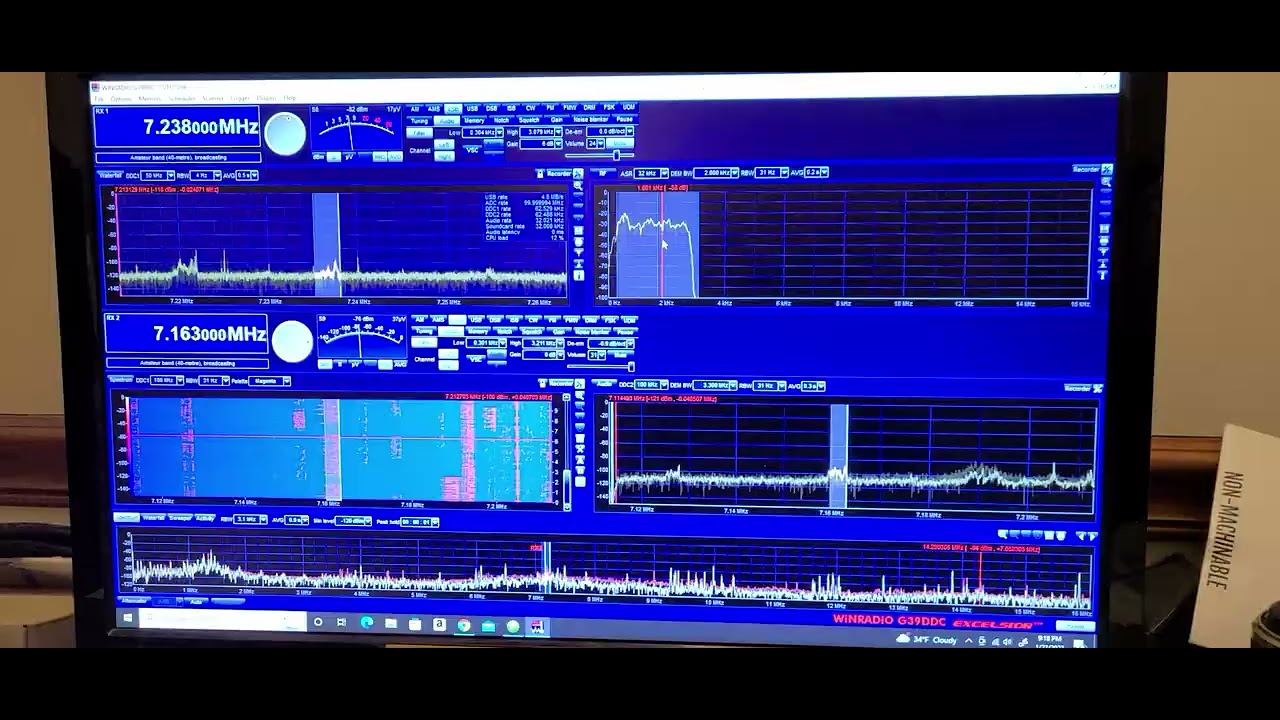Viewport: 1280px width, 720px height.
Task: Select USB mode for RX1
Action: coord(473,108)
